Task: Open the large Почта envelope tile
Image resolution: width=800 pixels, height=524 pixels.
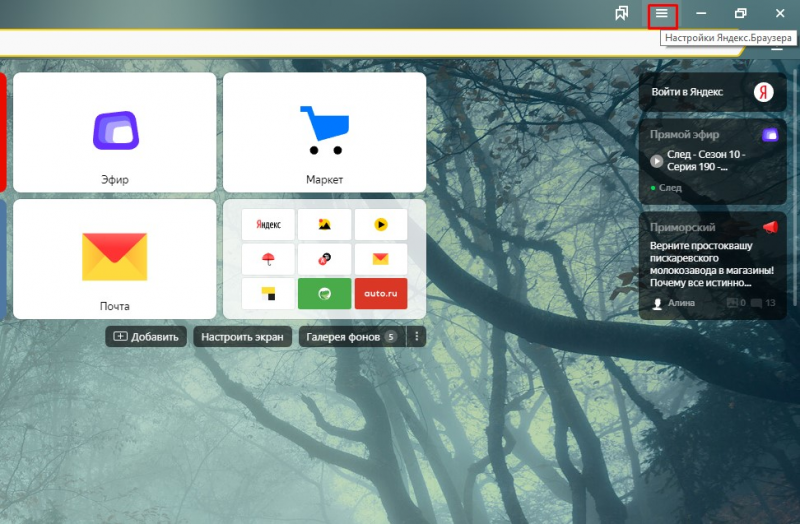Action: click(114, 259)
